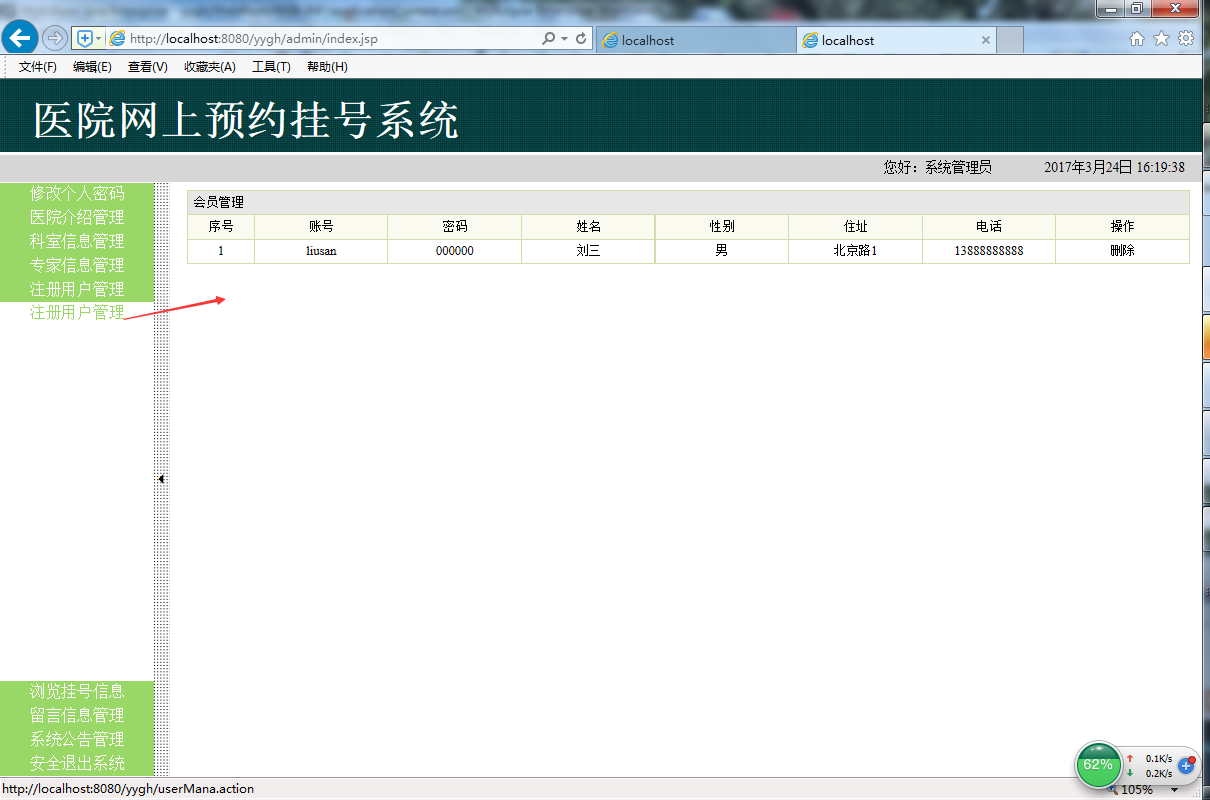Click the green 62% memory ball widget
The image size is (1210, 800).
1098,765
